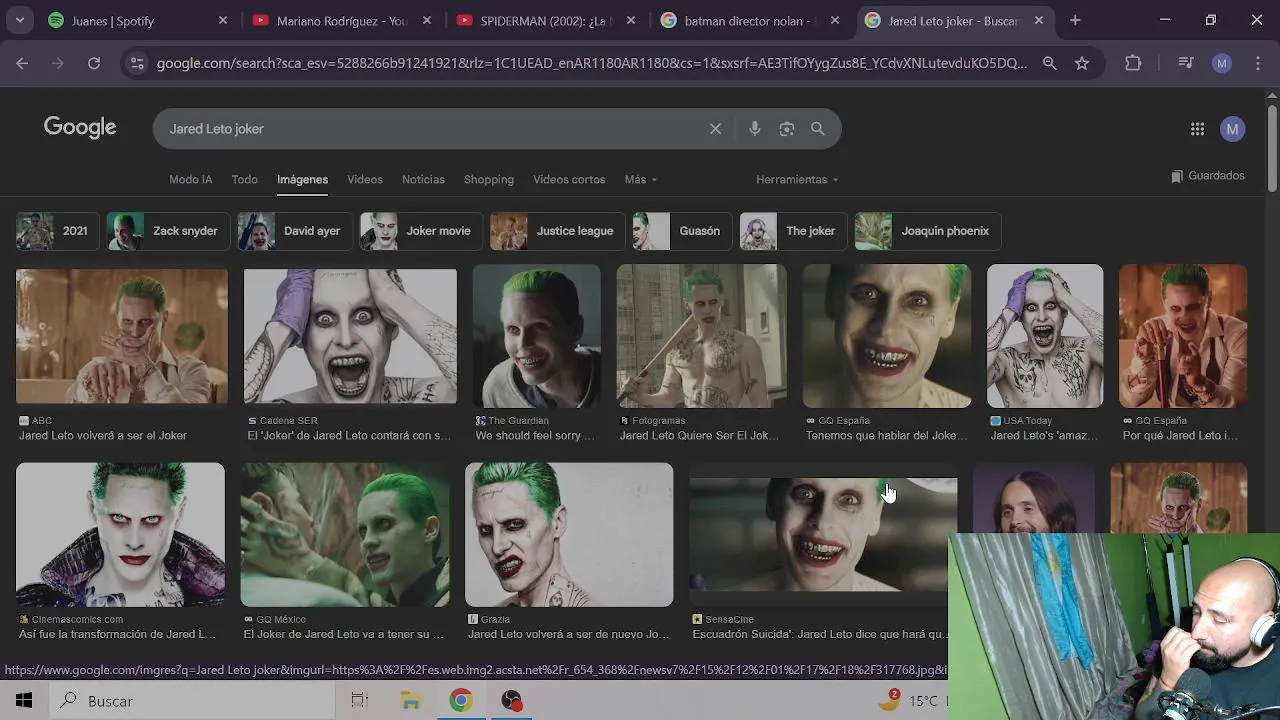Reload the current page

click(94, 63)
